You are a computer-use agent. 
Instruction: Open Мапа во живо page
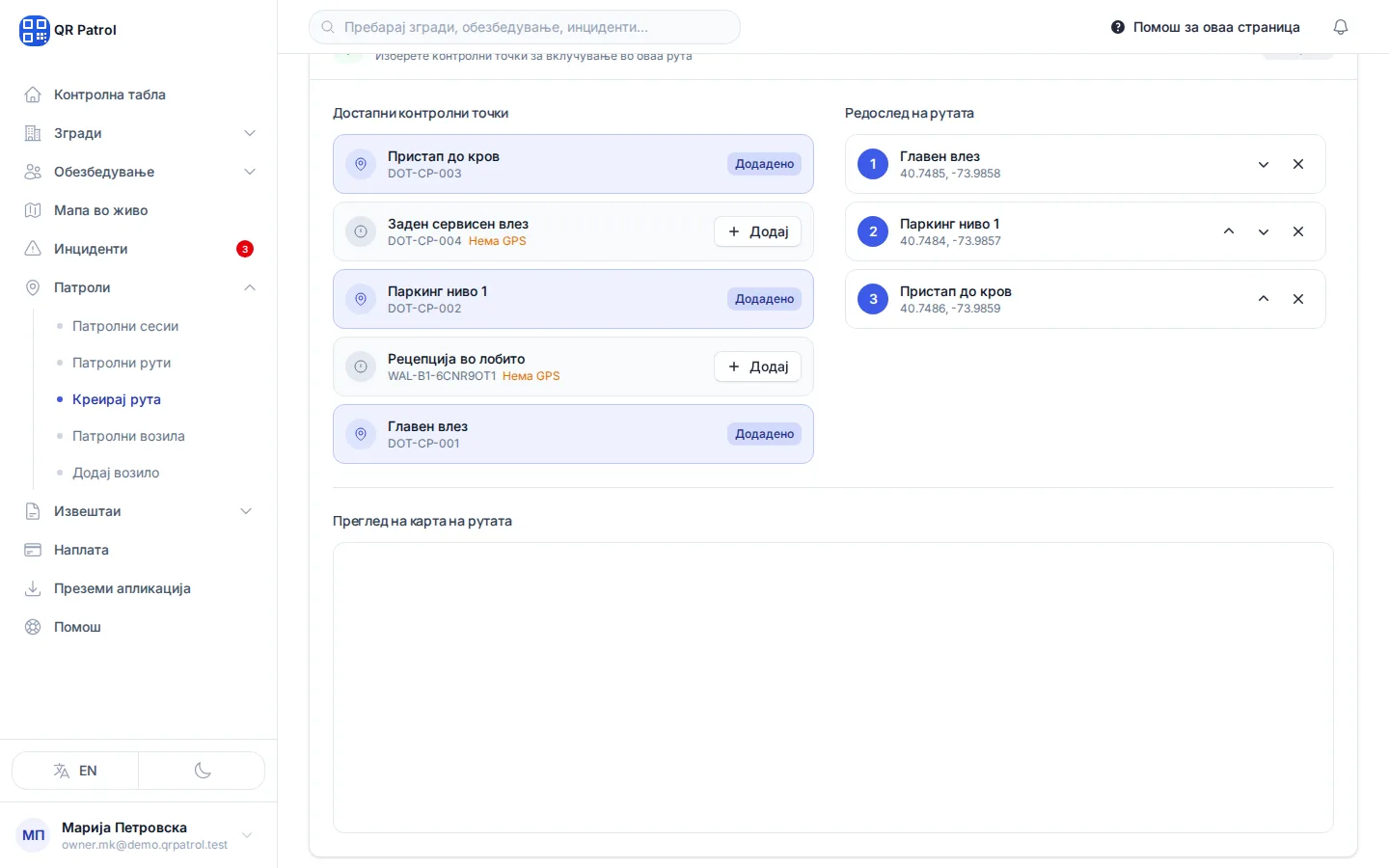click(x=139, y=210)
